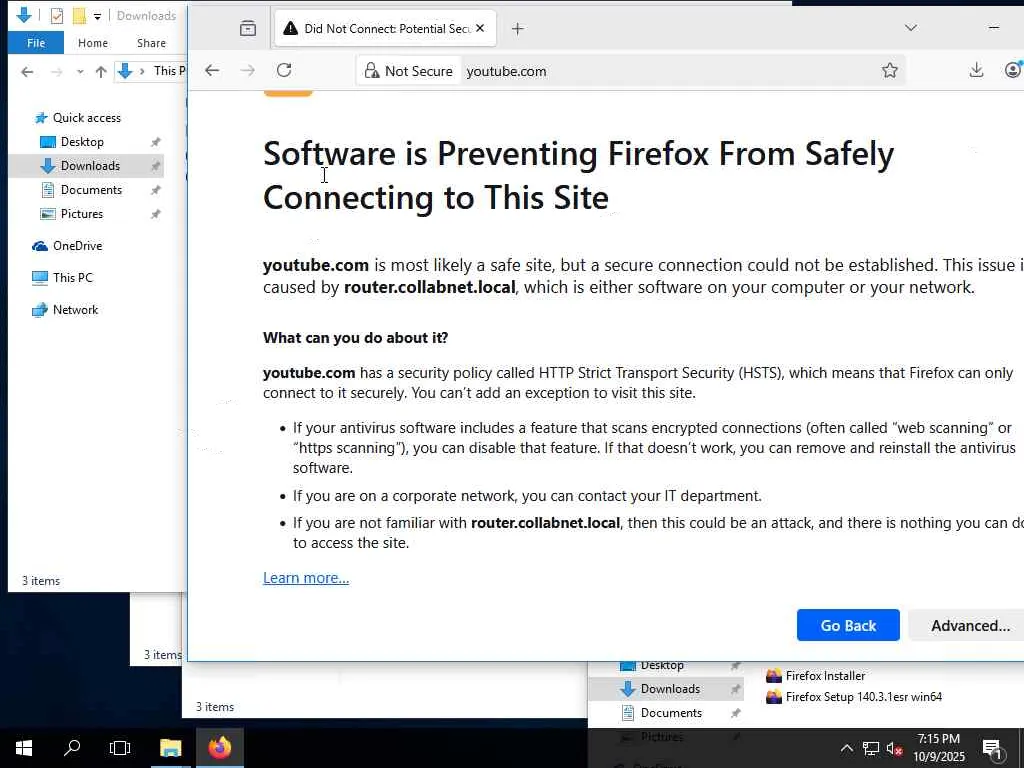The image size is (1024, 768).
Task: Open the Learn more link
Action: 306,578
